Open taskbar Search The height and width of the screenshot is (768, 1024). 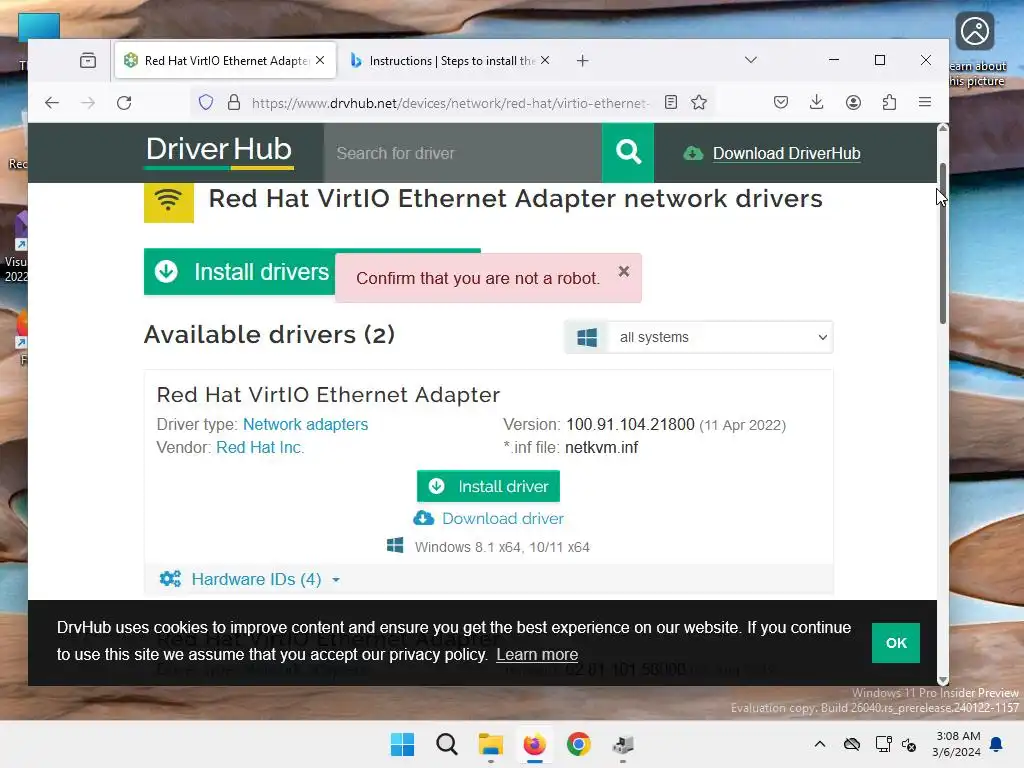[x=447, y=744]
